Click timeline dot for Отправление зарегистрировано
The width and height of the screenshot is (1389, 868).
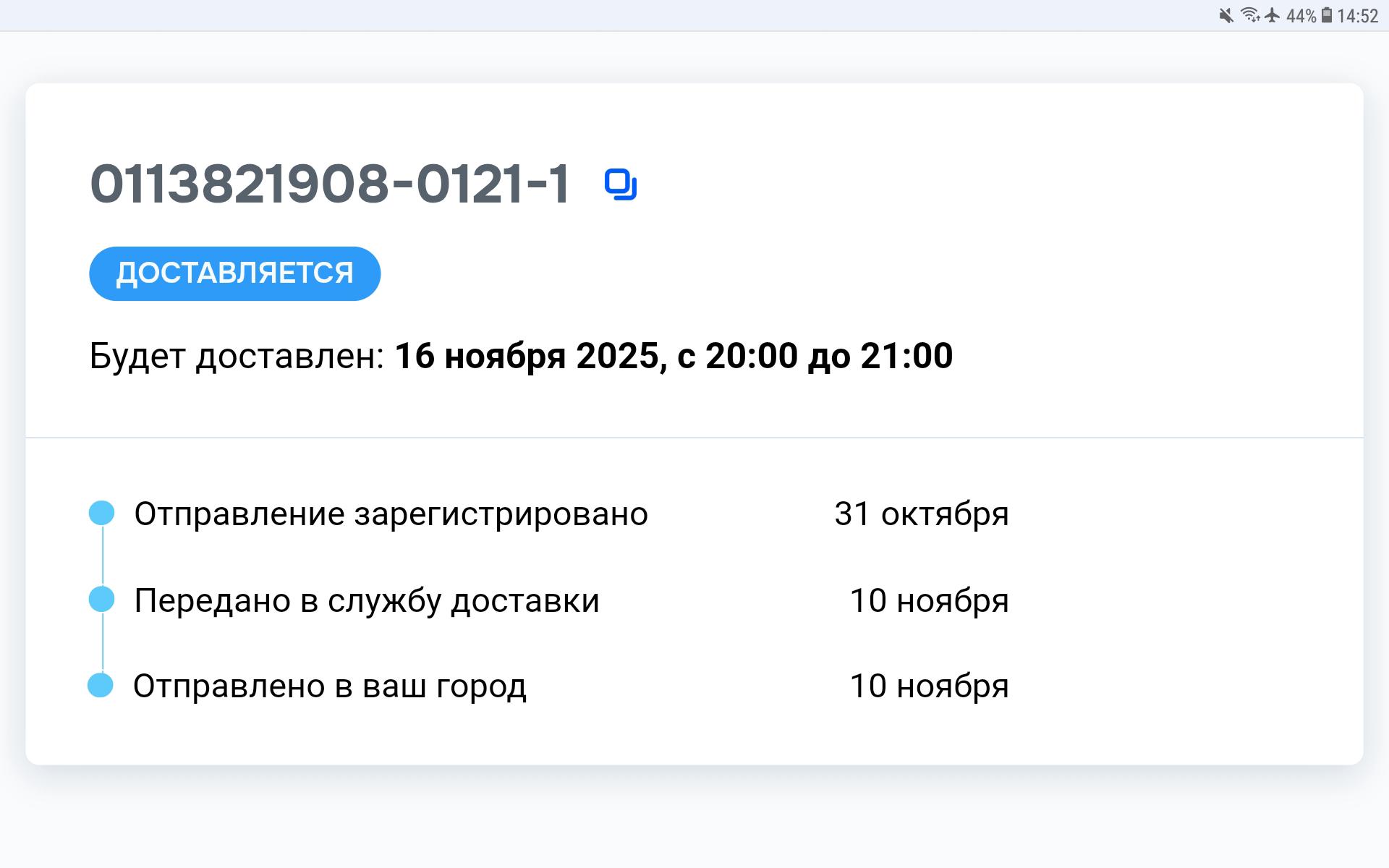tap(102, 513)
